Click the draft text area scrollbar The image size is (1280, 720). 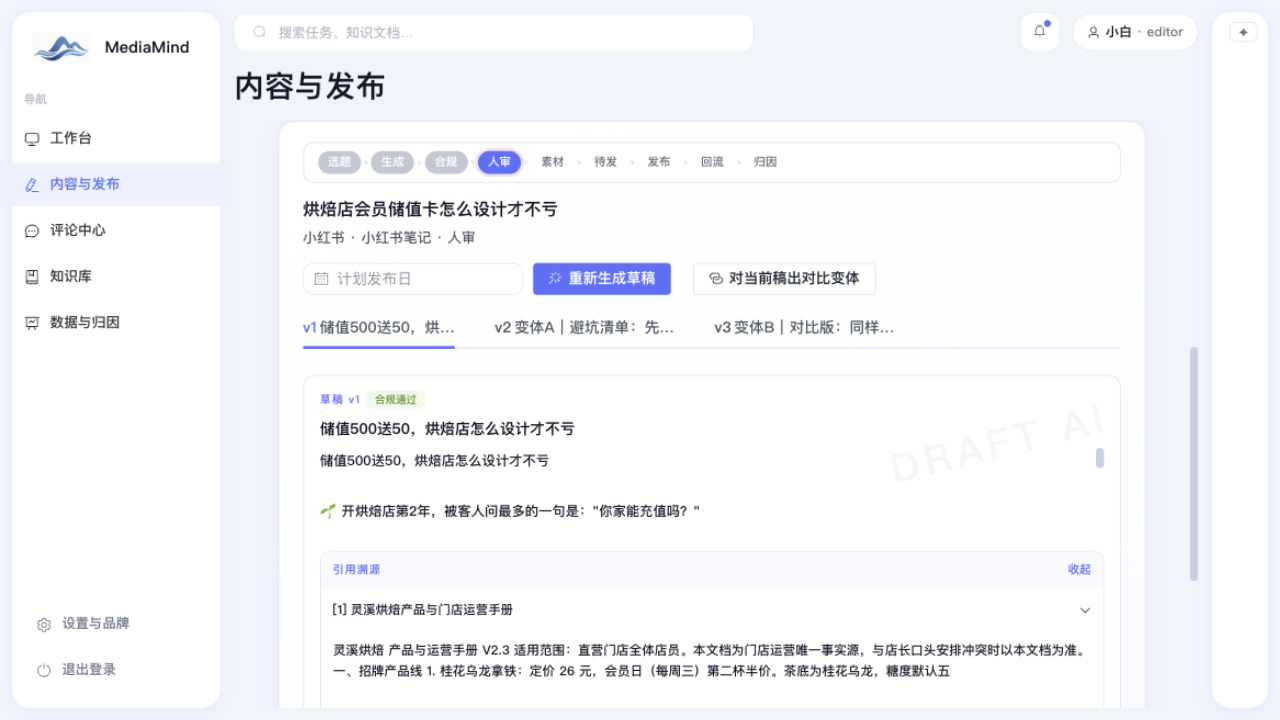coord(1100,458)
